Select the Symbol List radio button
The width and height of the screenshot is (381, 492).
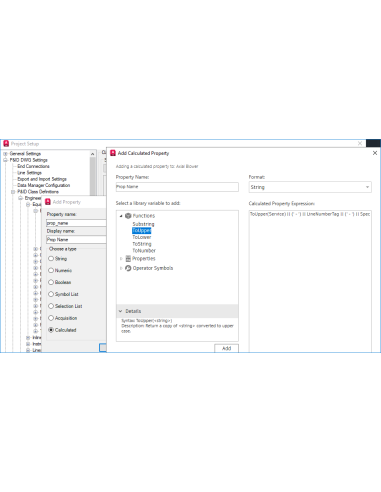[51, 294]
